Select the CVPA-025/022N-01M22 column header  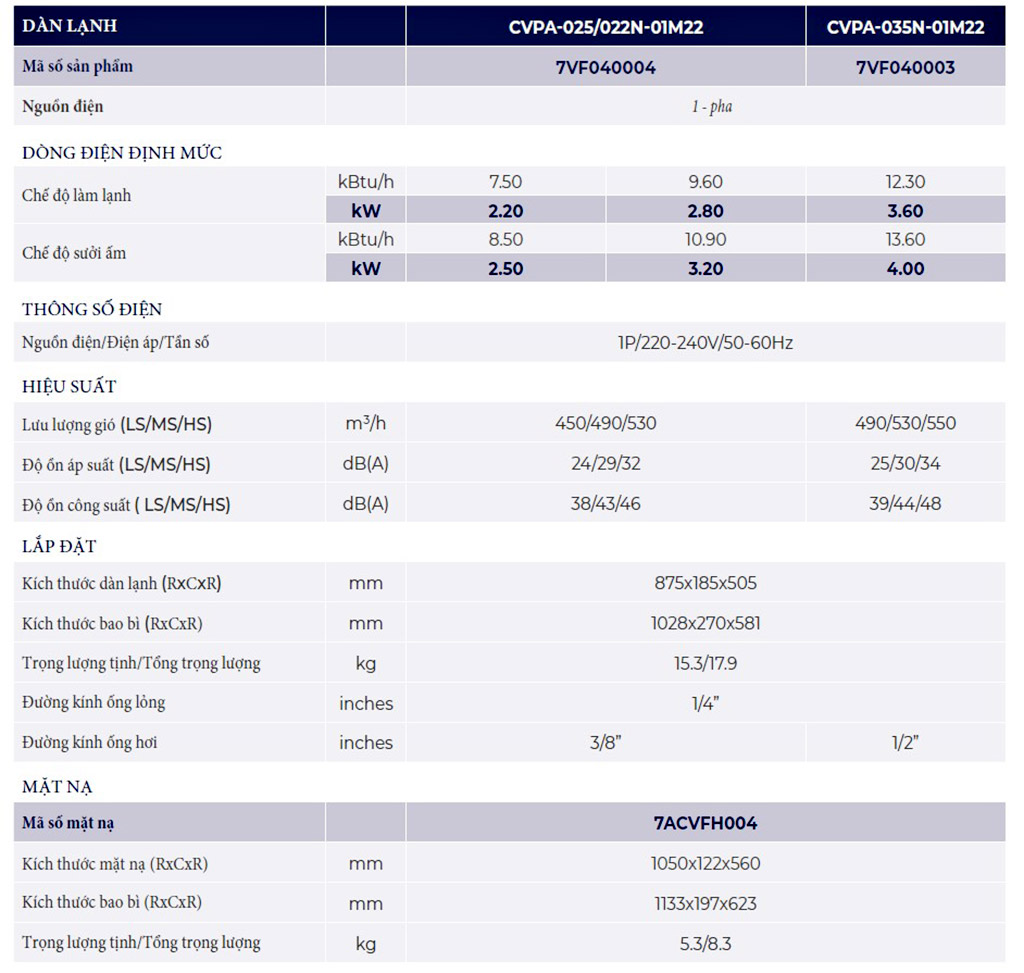(605, 27)
